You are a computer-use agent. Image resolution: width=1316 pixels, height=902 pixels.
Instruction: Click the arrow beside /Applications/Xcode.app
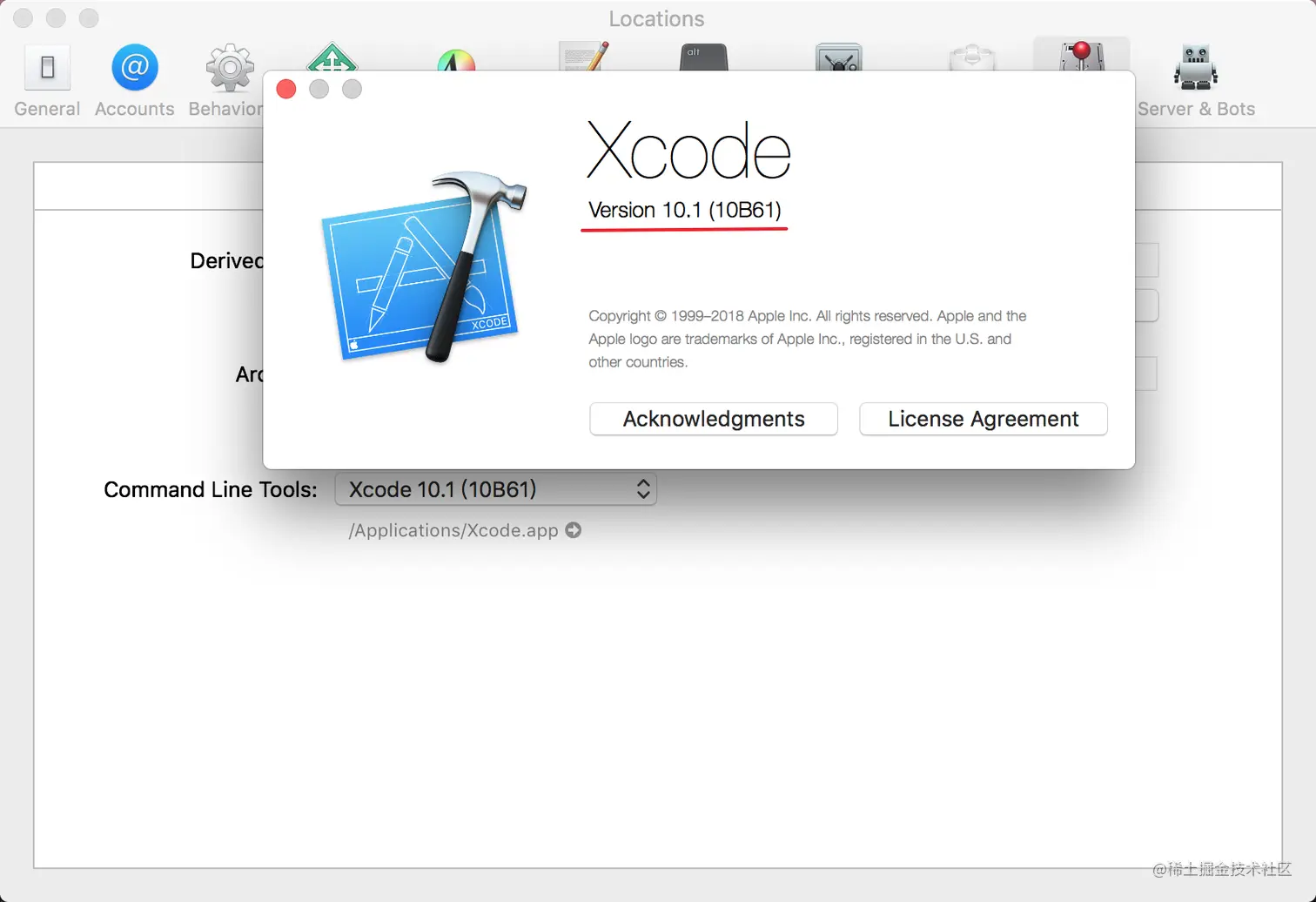click(574, 530)
